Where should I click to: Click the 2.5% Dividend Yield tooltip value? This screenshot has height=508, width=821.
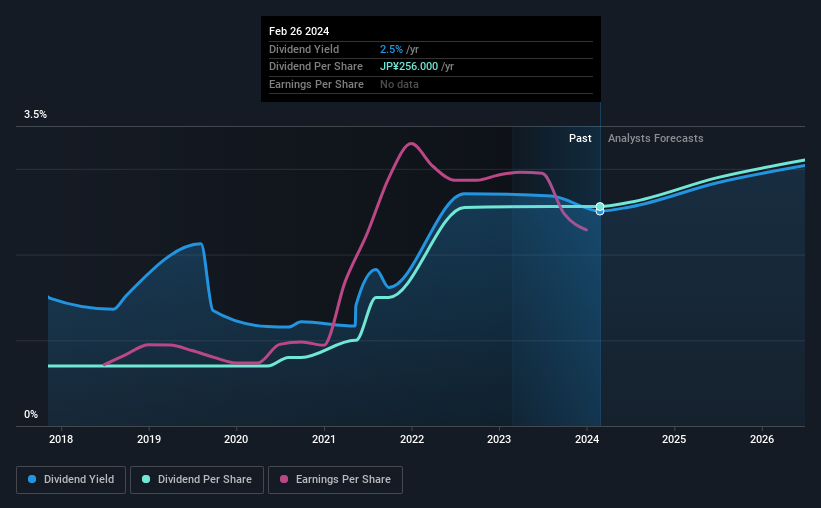point(391,49)
